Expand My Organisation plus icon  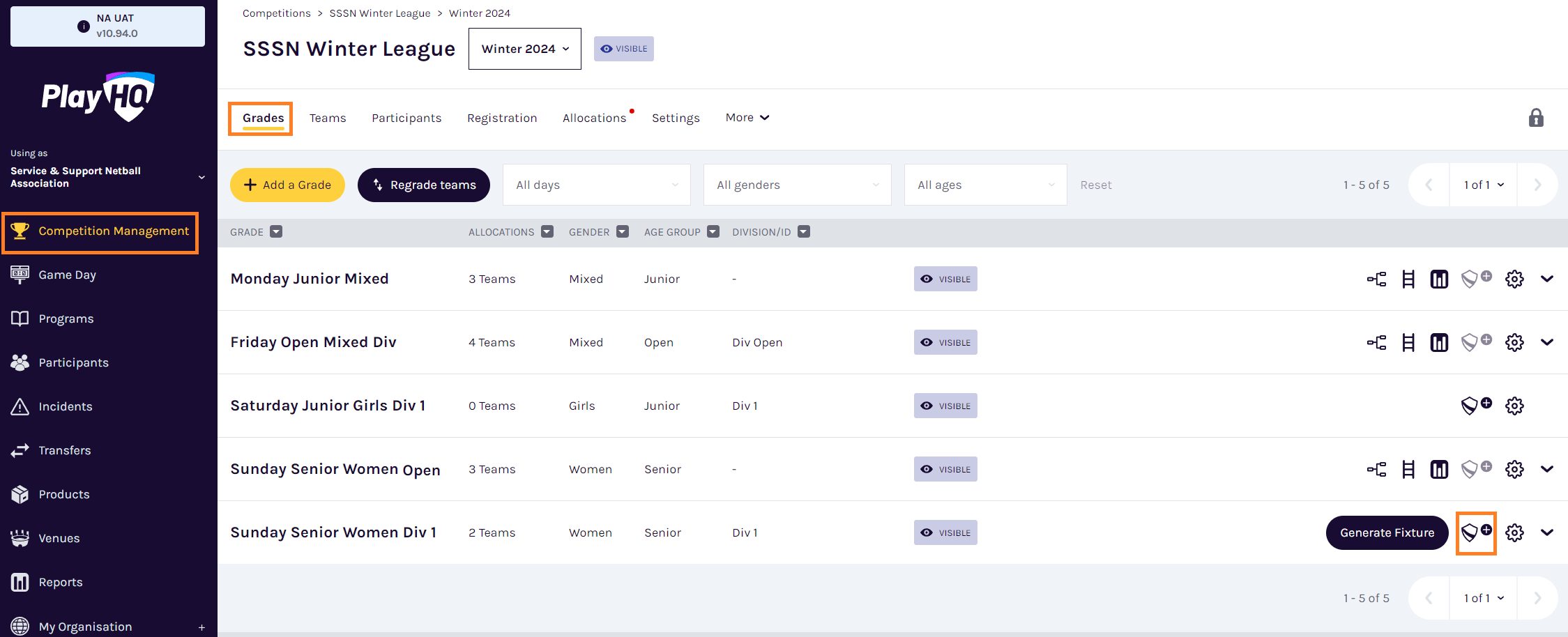click(201, 627)
